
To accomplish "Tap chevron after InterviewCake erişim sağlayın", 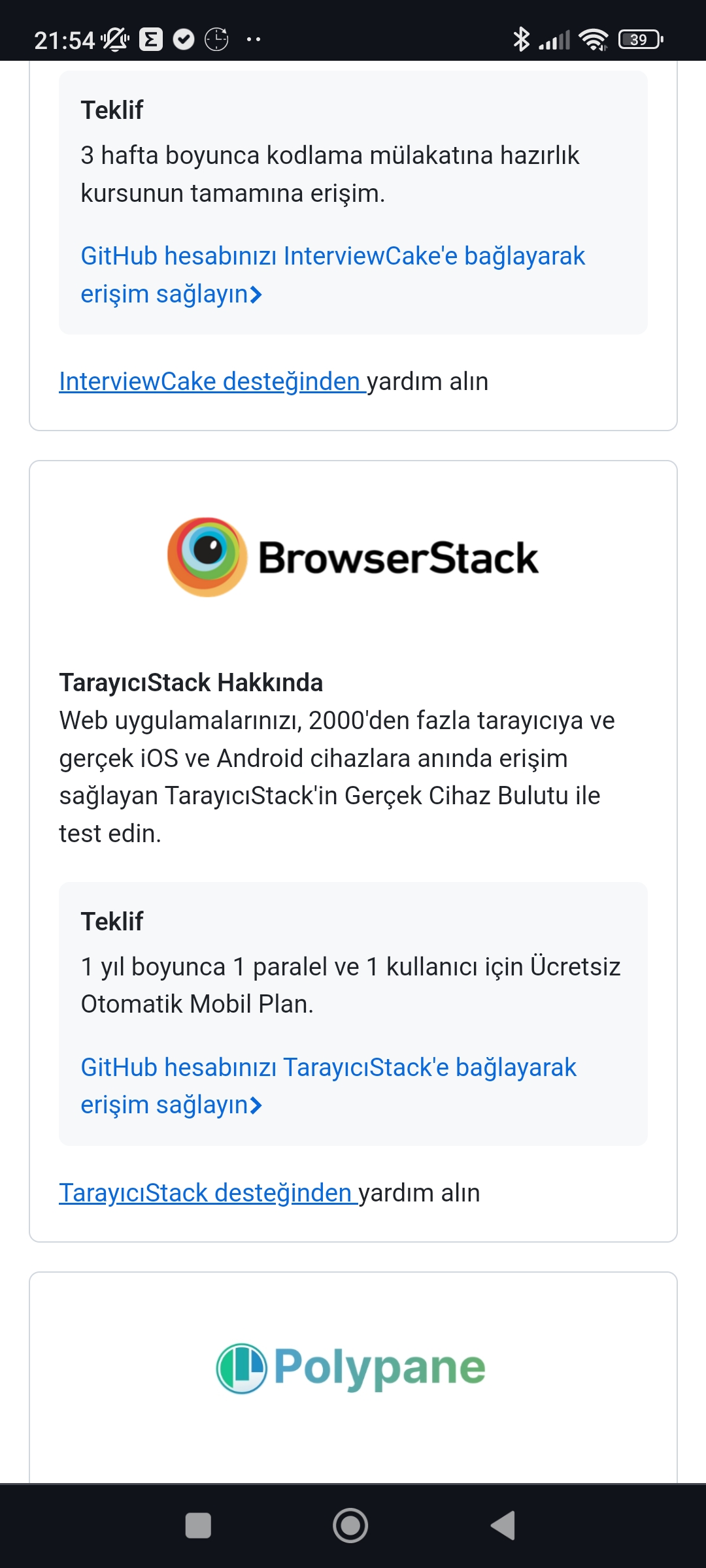I will [x=256, y=295].
